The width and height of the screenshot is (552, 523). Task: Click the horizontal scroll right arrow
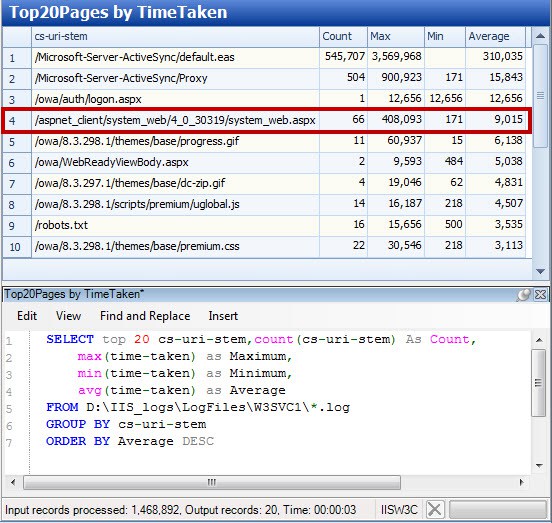click(x=522, y=482)
